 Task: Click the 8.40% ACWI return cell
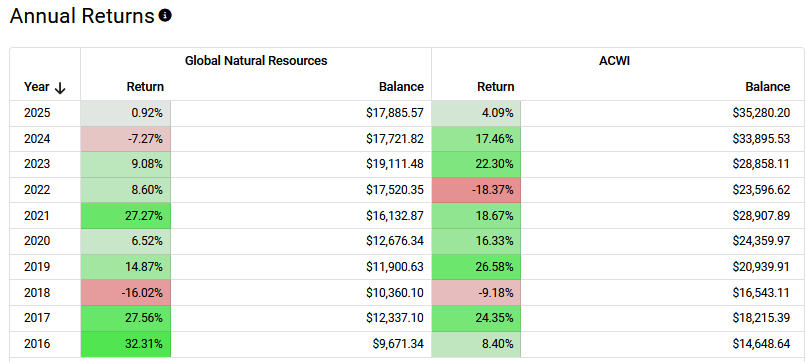[x=476, y=343]
